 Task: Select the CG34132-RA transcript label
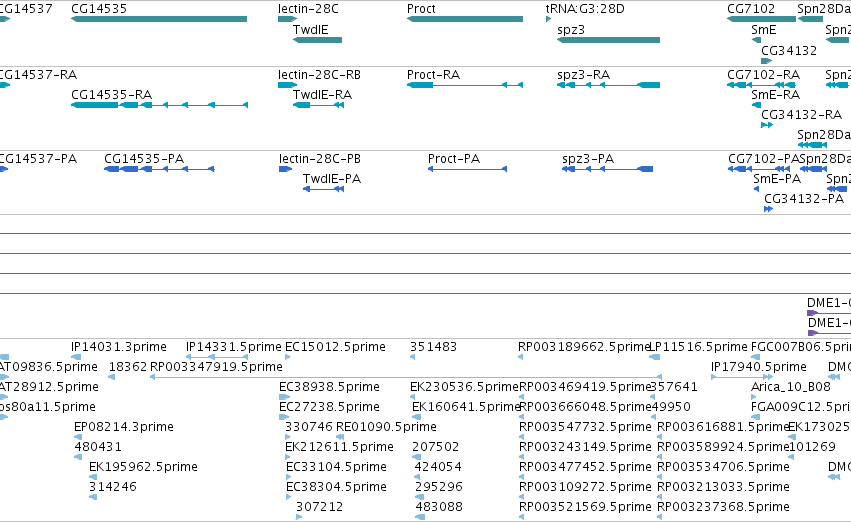tap(801, 114)
